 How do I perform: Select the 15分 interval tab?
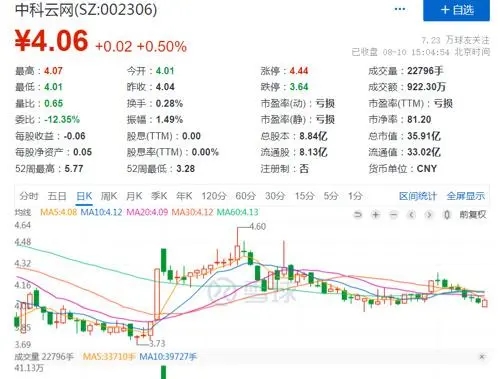coord(305,196)
